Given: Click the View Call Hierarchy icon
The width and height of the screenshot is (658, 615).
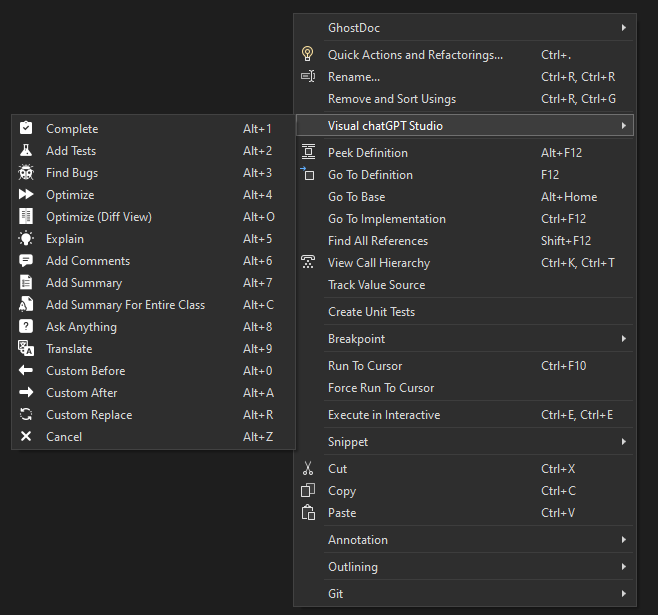Looking at the screenshot, I should [x=308, y=262].
